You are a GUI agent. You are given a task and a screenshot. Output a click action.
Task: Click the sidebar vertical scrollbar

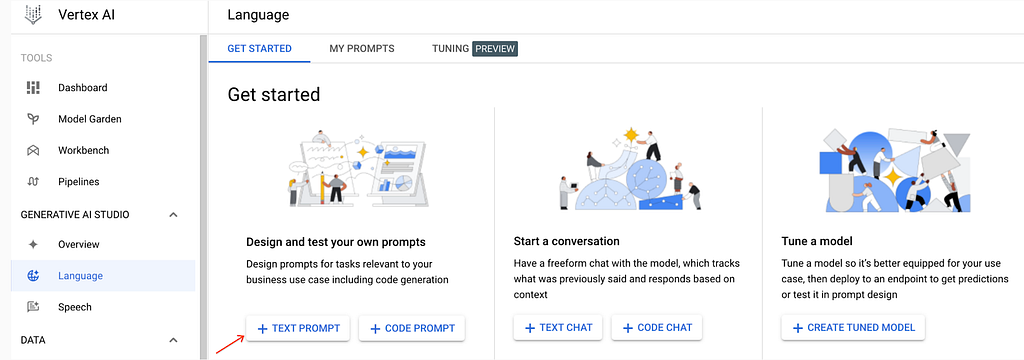coord(203,196)
